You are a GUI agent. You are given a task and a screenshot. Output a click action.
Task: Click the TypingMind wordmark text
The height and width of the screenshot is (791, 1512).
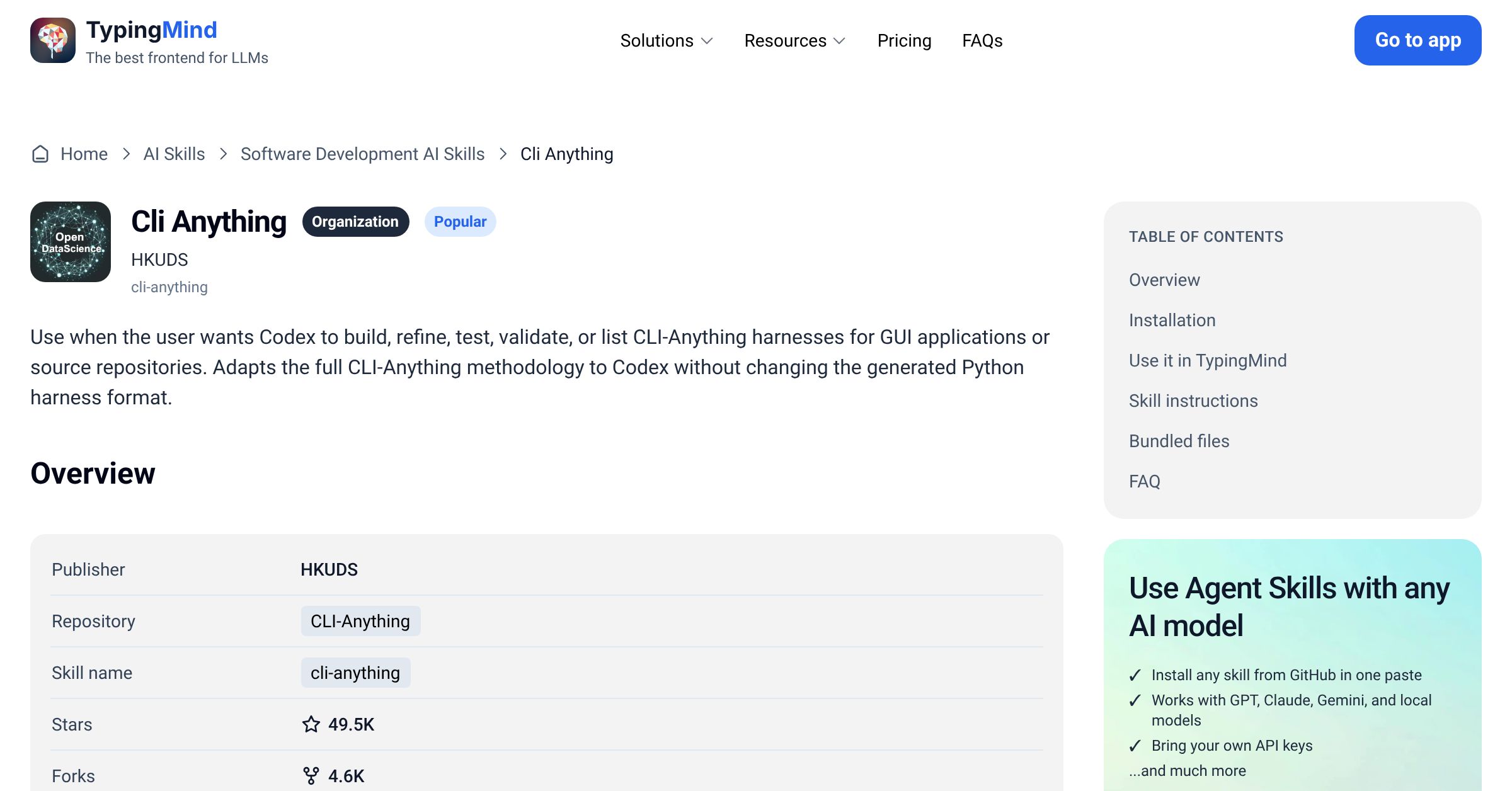(151, 30)
